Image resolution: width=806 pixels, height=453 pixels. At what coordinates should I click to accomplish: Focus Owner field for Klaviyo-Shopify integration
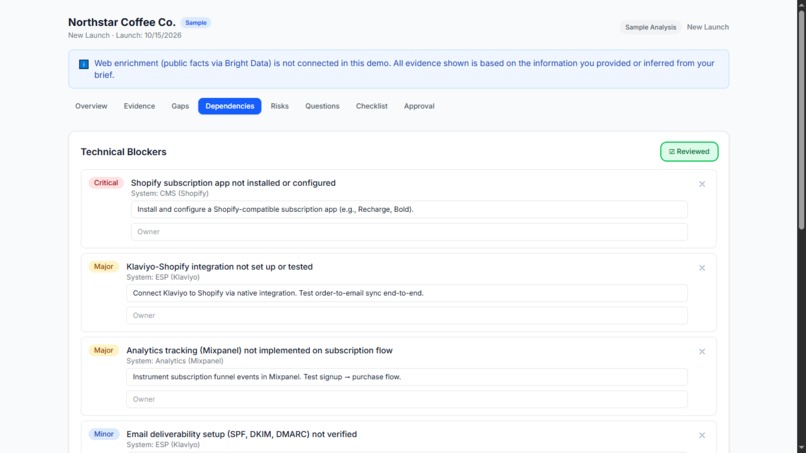click(x=407, y=316)
